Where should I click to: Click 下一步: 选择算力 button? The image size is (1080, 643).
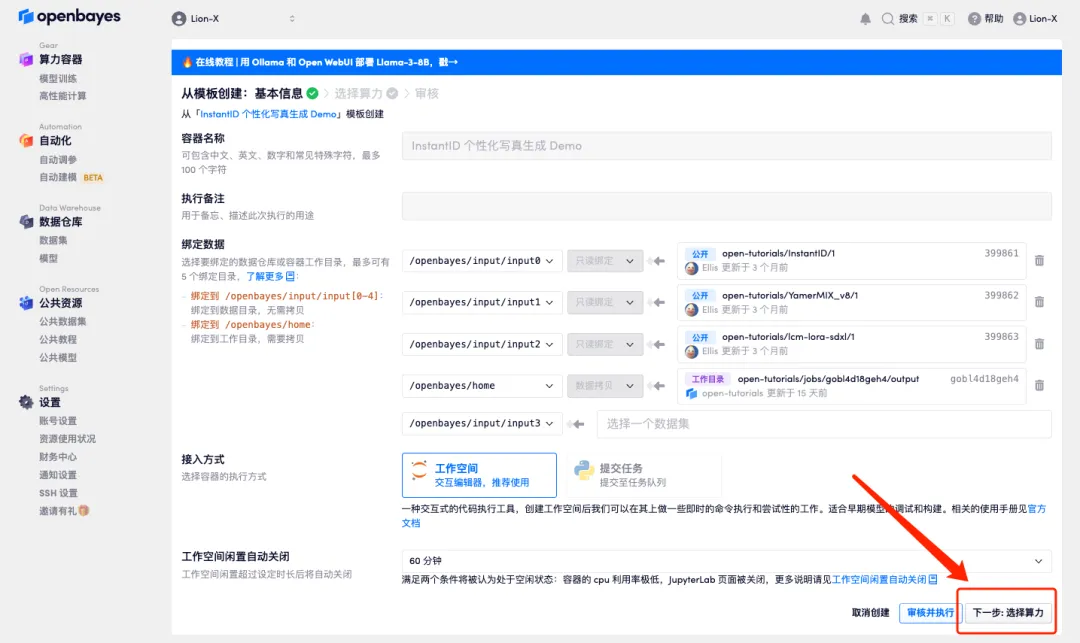coord(1008,613)
